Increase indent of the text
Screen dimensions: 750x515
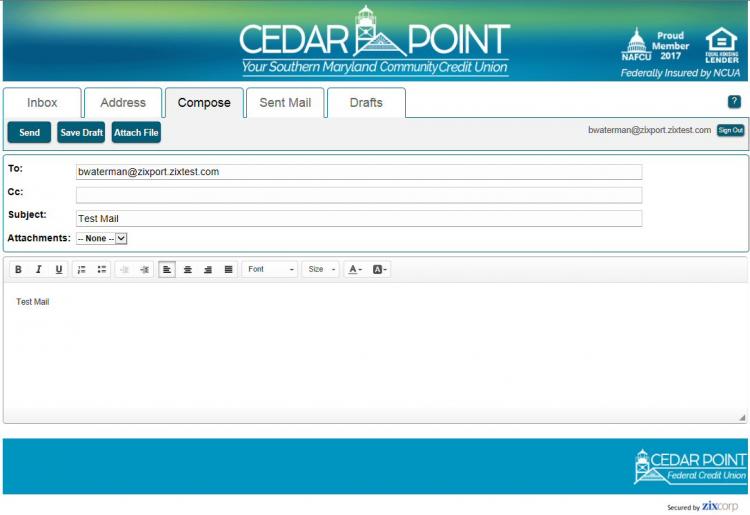point(144,270)
